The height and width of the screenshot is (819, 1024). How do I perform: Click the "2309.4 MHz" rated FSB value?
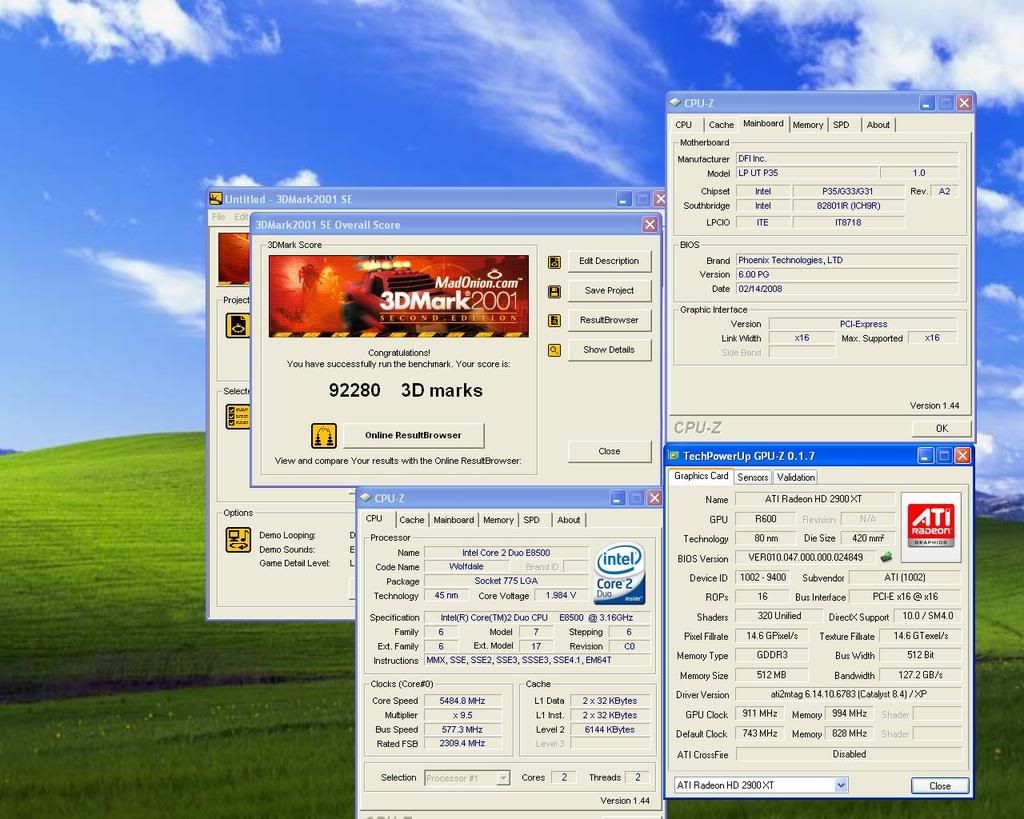pyautogui.click(x=462, y=743)
